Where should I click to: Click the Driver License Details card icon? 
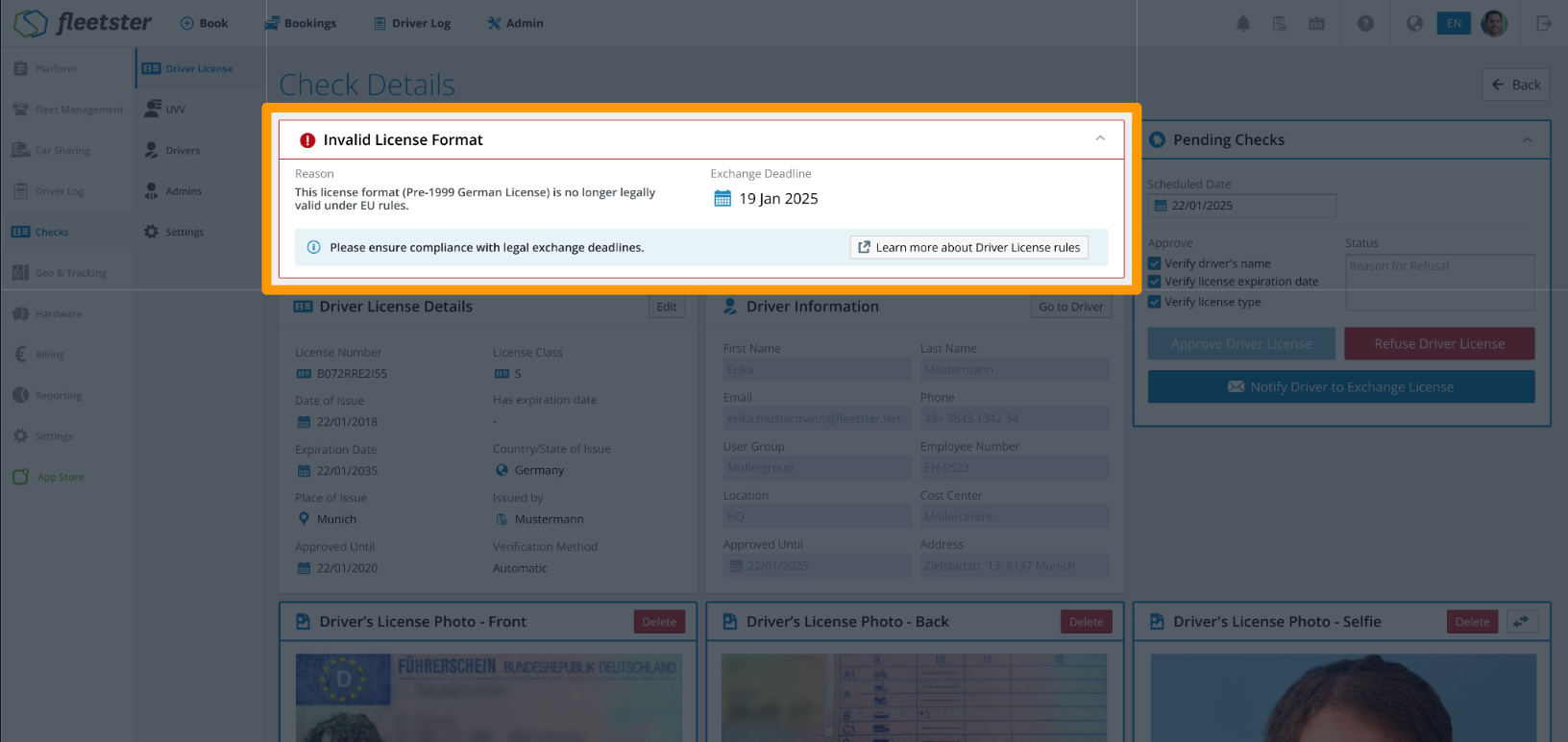coord(303,307)
